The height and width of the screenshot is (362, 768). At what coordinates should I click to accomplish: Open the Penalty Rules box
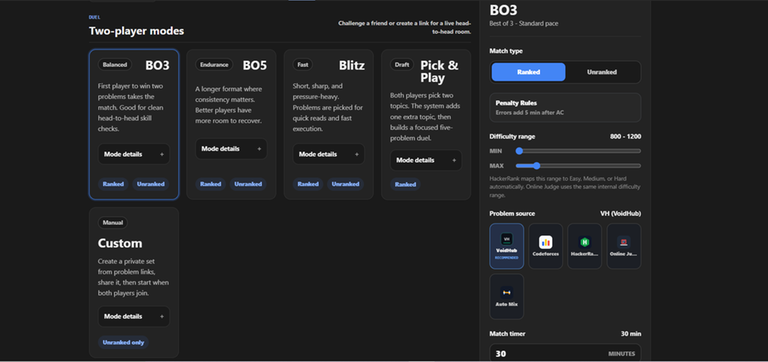click(x=565, y=107)
